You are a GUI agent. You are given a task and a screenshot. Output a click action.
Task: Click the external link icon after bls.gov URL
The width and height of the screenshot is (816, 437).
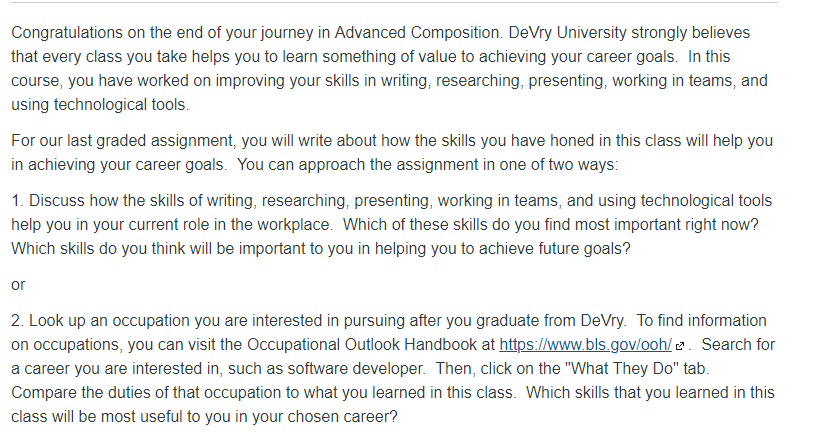pos(679,346)
